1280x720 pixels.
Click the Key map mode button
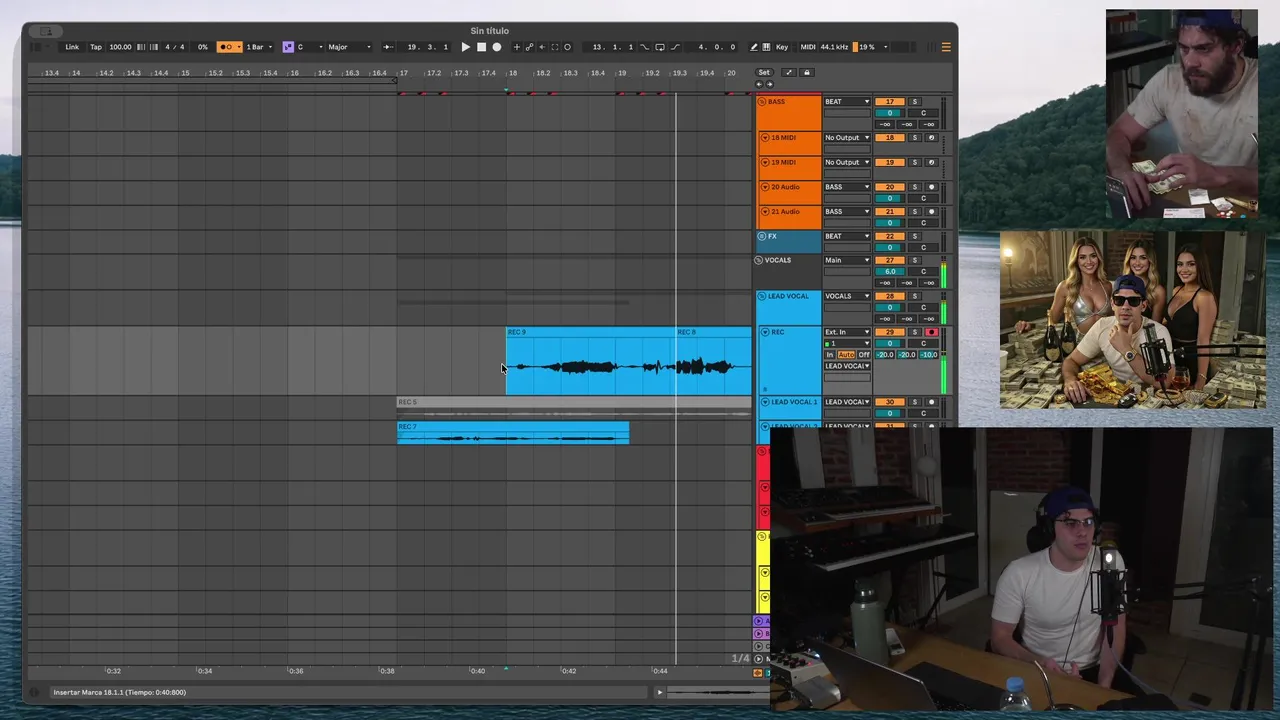(x=782, y=47)
